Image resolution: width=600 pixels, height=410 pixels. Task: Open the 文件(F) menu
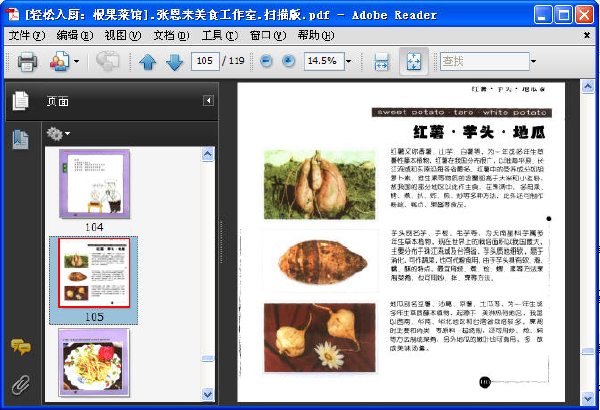[26, 36]
